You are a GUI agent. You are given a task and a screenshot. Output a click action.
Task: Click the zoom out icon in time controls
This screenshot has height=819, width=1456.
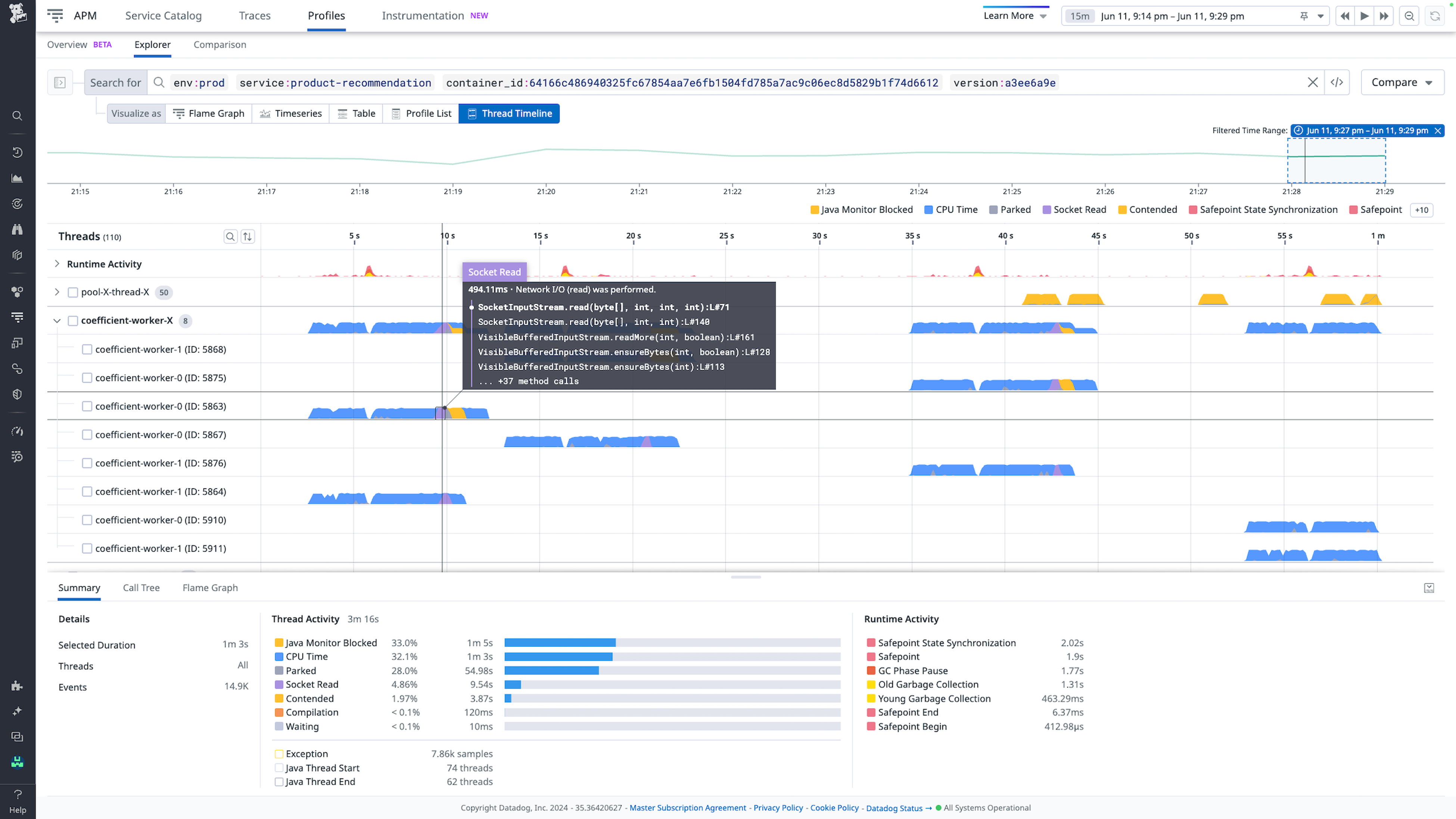click(1409, 16)
